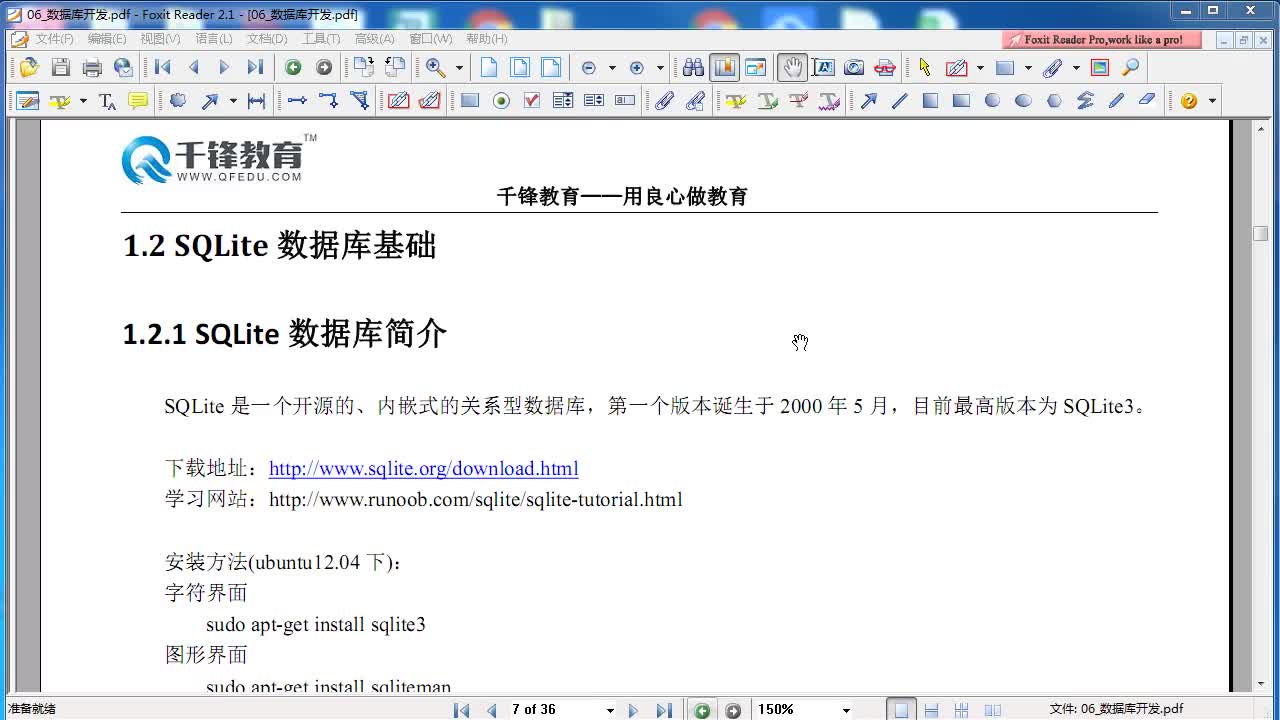This screenshot has height=720, width=1280.
Task: Click the Rotate view clockwise icon
Action: pos(364,68)
